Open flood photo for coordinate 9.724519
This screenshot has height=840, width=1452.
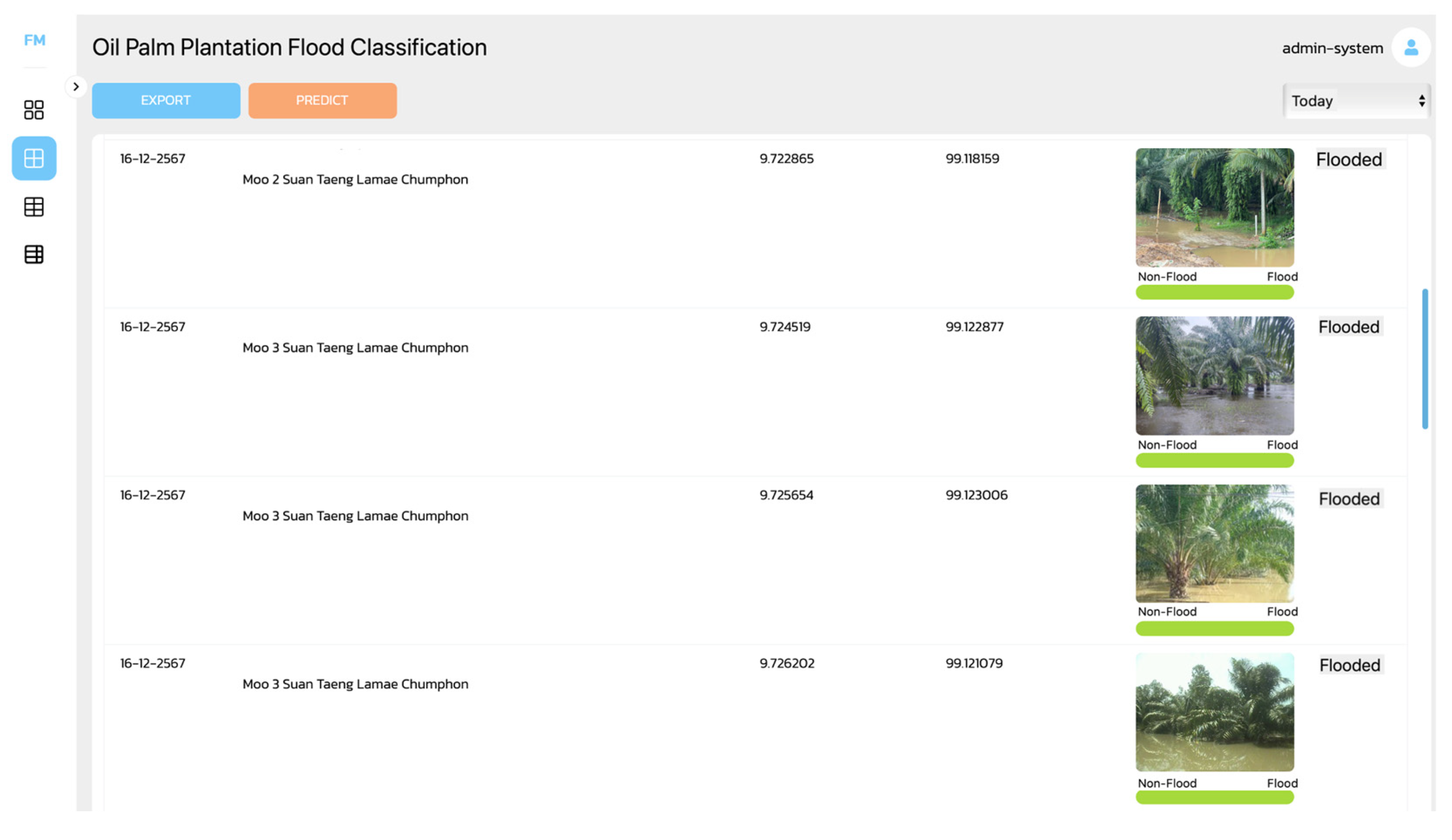pos(1215,376)
